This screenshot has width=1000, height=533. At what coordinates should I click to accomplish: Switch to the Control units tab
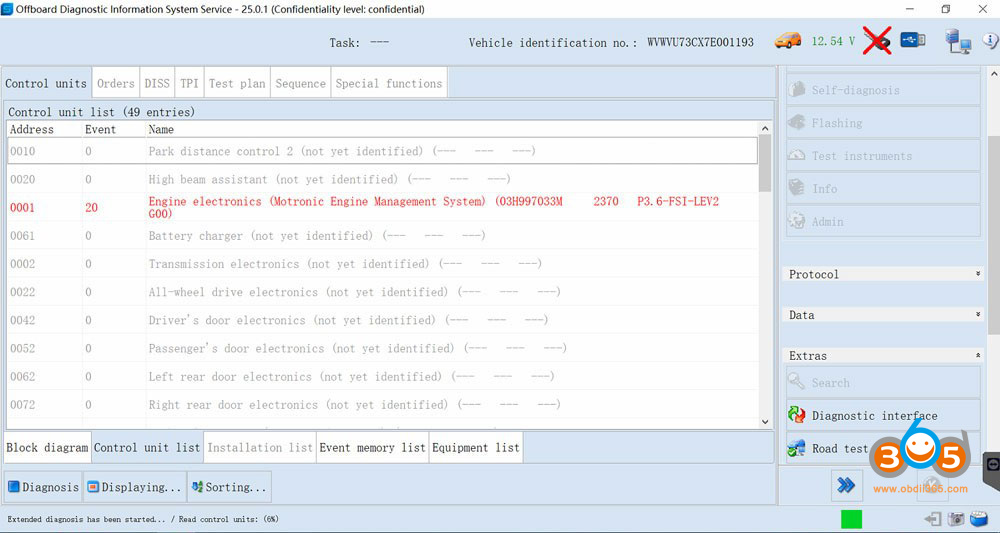point(47,83)
